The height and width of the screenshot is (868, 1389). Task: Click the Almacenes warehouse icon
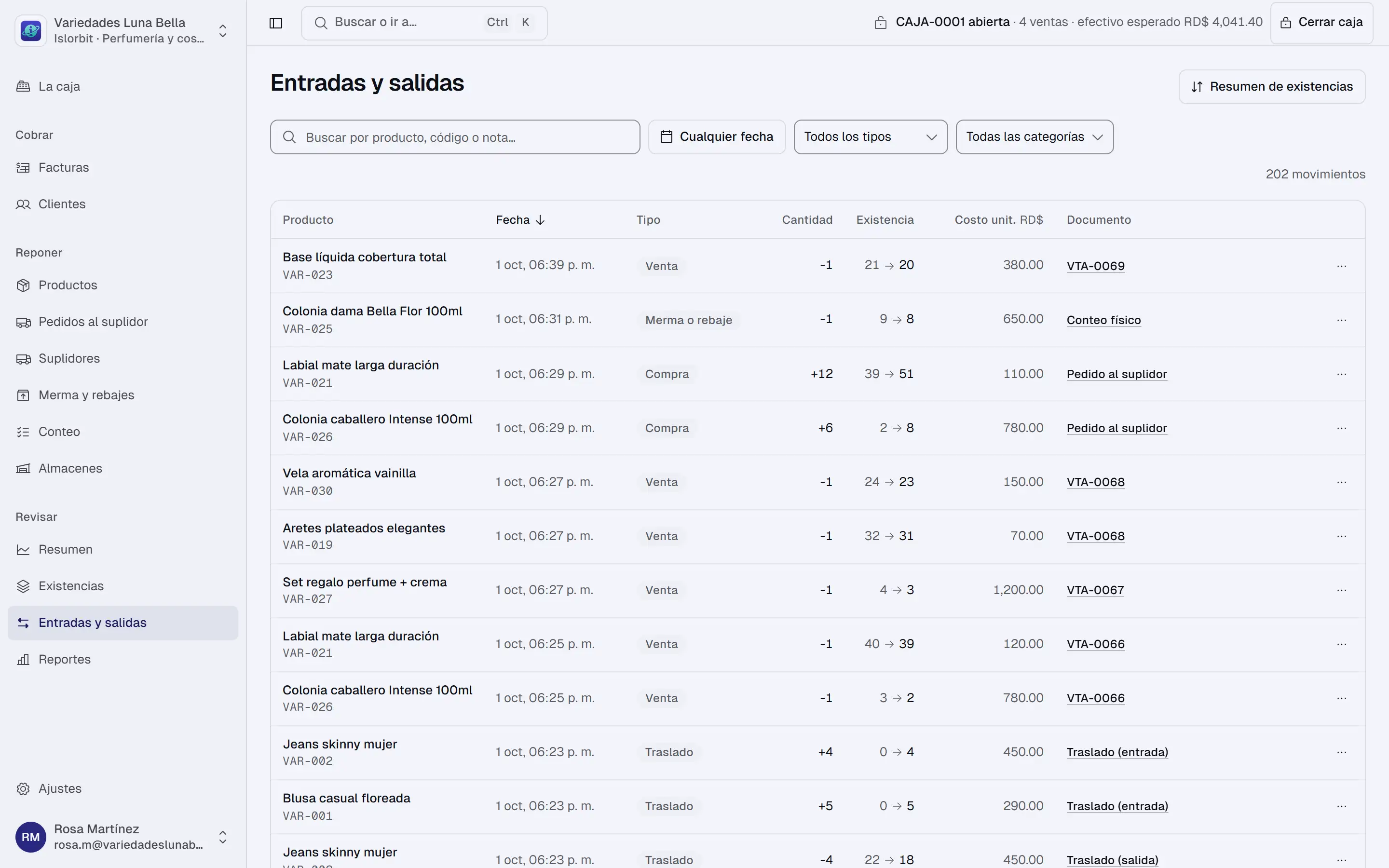point(23,469)
